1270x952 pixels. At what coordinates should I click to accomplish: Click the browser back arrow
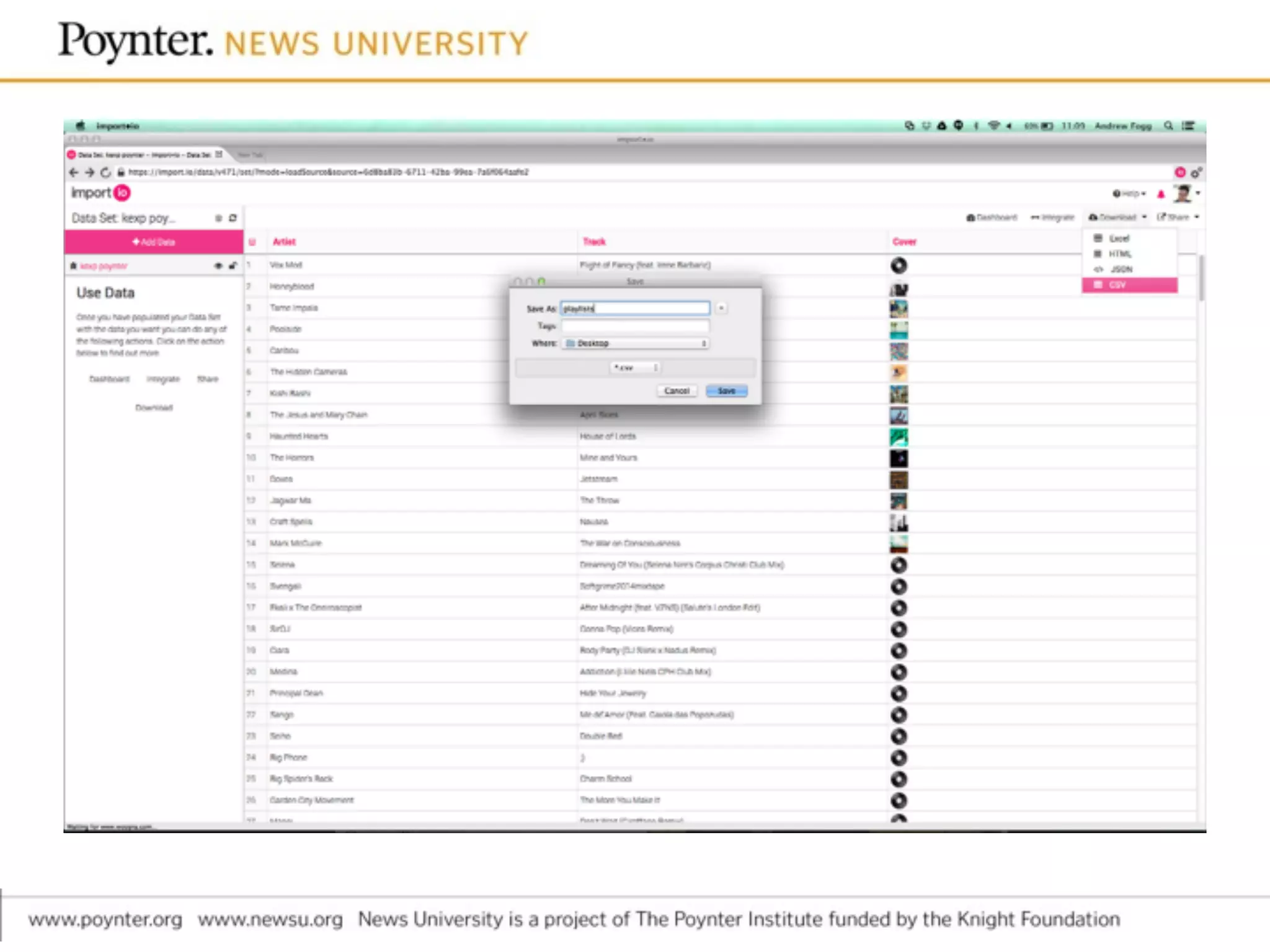click(74, 172)
